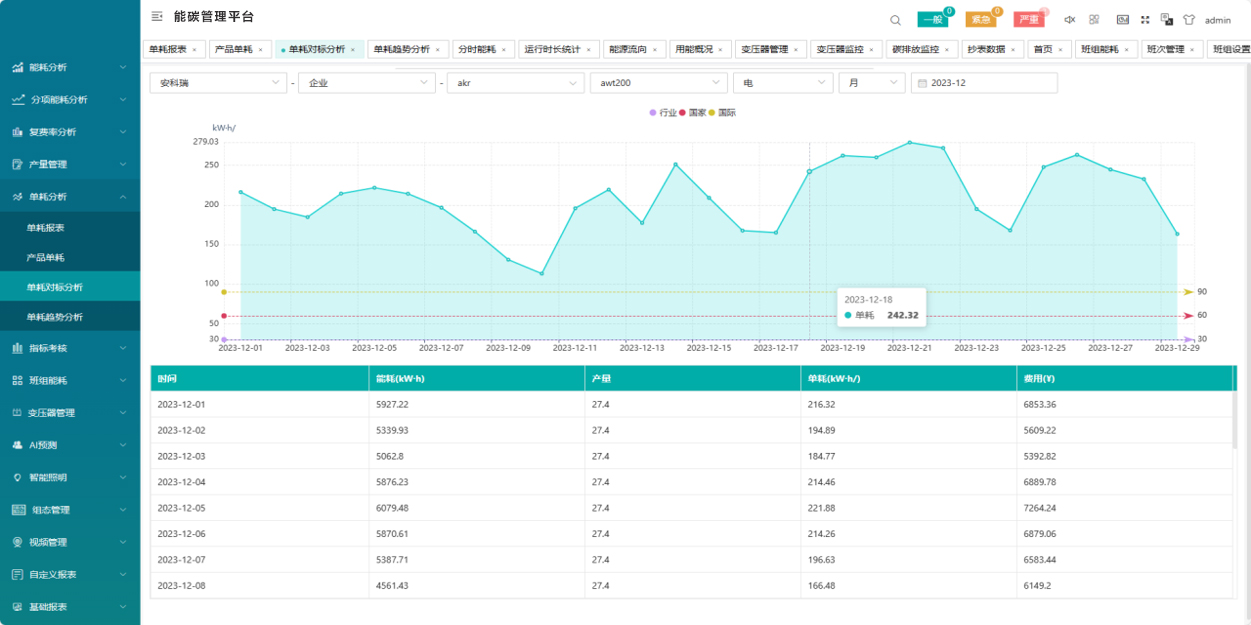Switch to the 碳排放监控 tab

tap(922, 49)
